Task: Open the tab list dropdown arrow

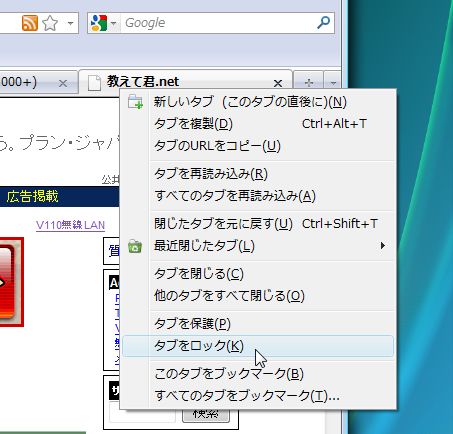Action: click(x=333, y=82)
